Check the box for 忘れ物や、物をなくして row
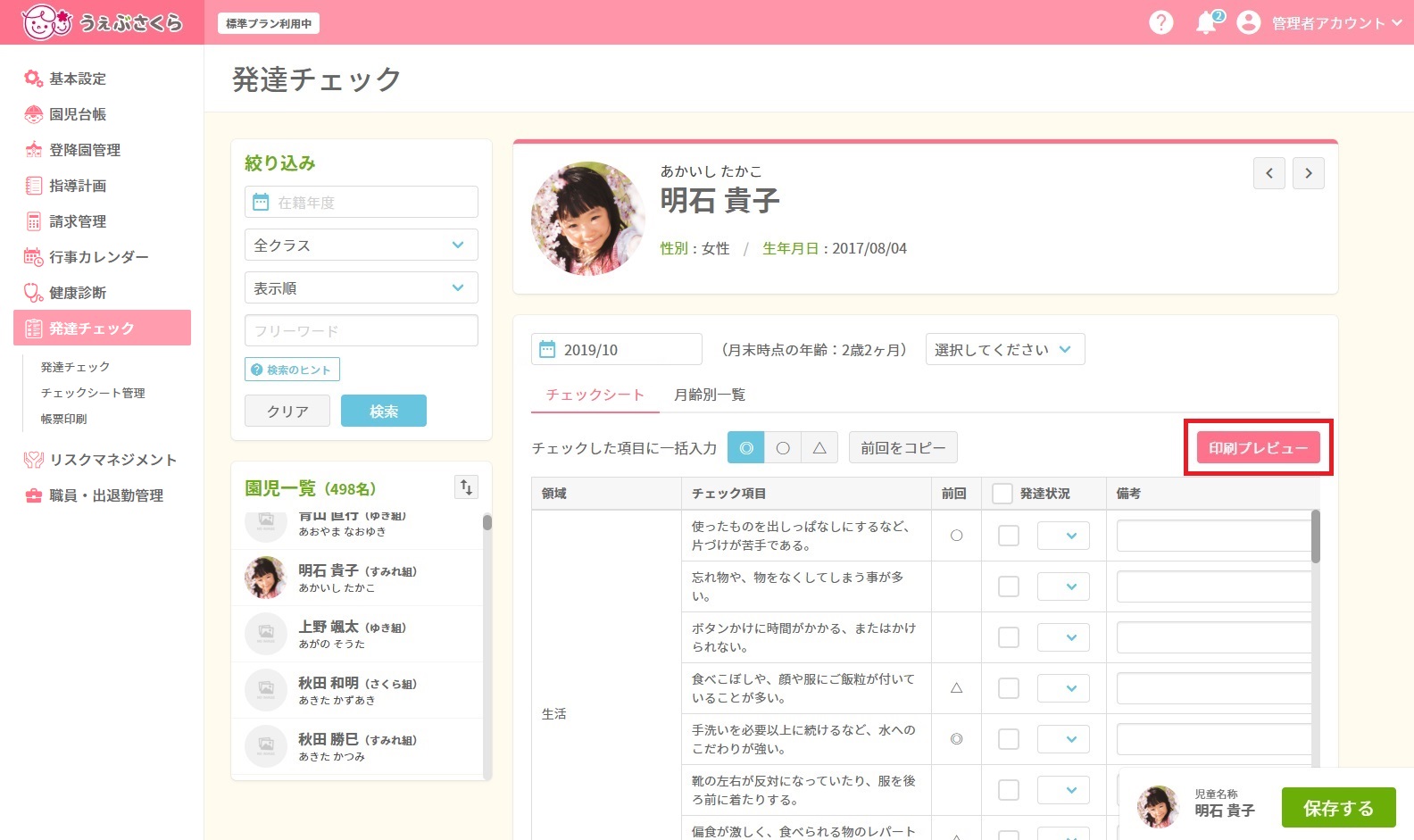The height and width of the screenshot is (840, 1414). [x=1009, y=586]
